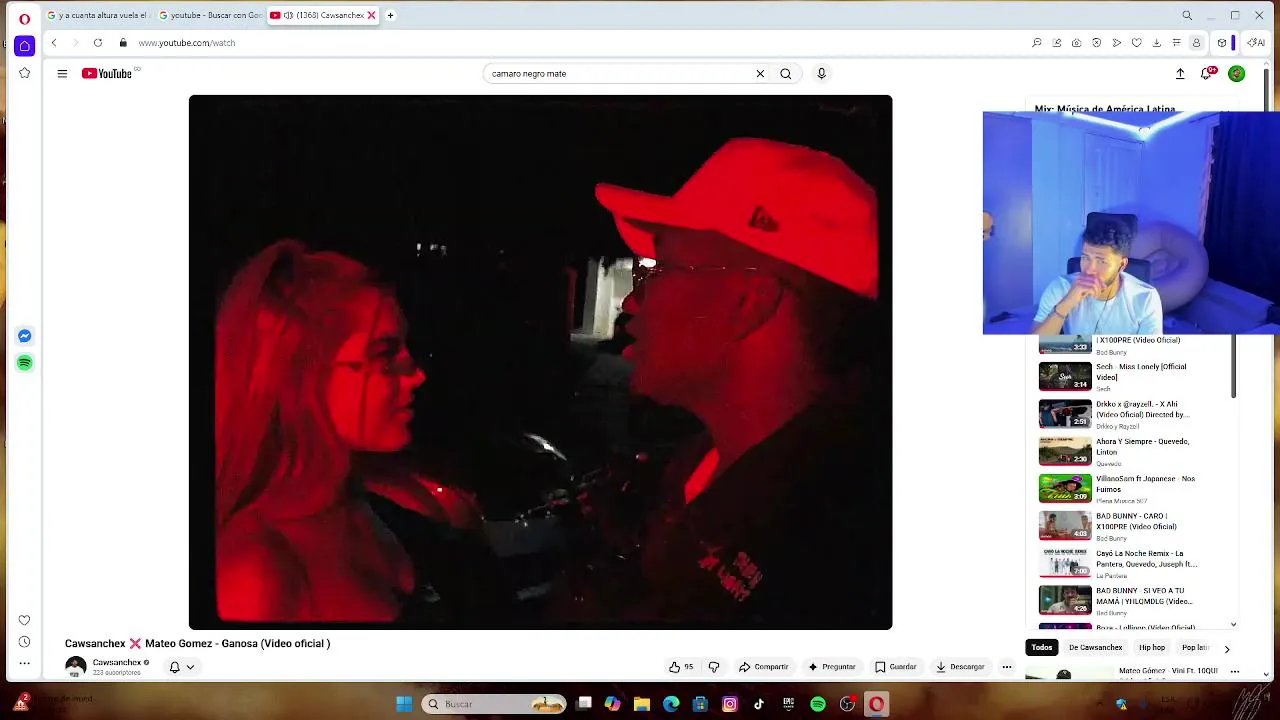This screenshot has width=1280, height=720.
Task: Open Instagram from taskbar
Action: coord(730,704)
